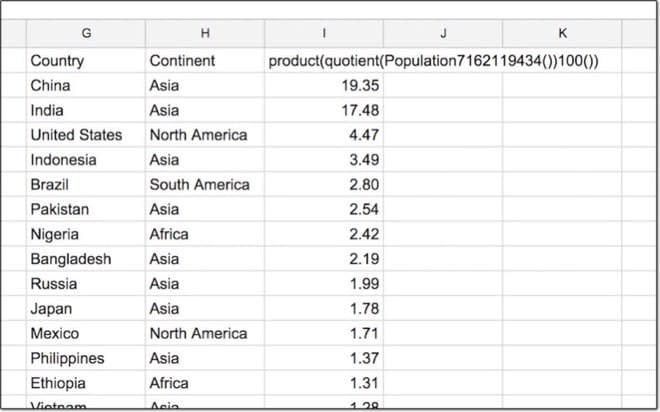The width and height of the screenshot is (660, 412).
Task: Click the Continent header cell
Action: [x=205, y=61]
